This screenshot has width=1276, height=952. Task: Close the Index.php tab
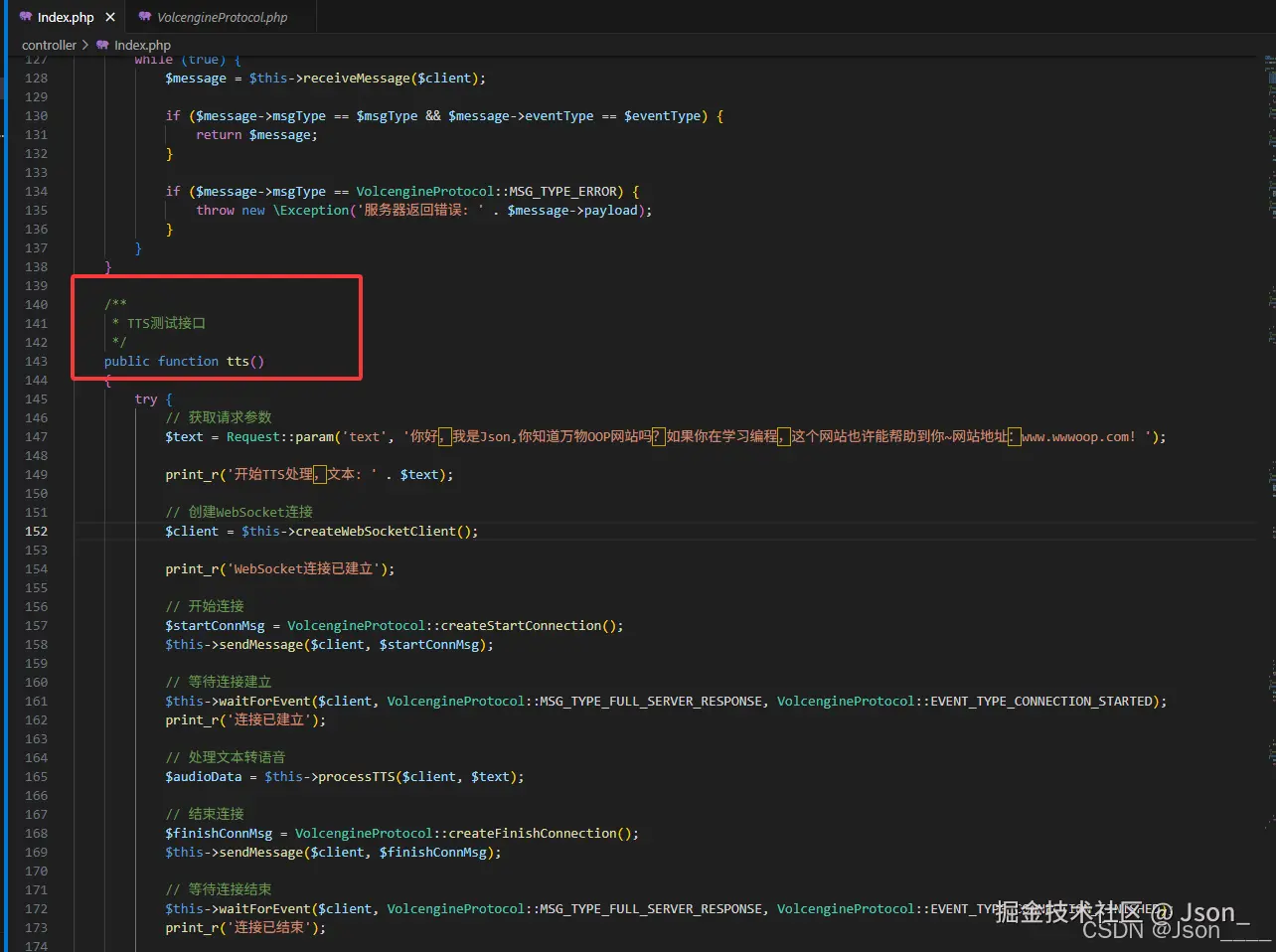coord(110,17)
